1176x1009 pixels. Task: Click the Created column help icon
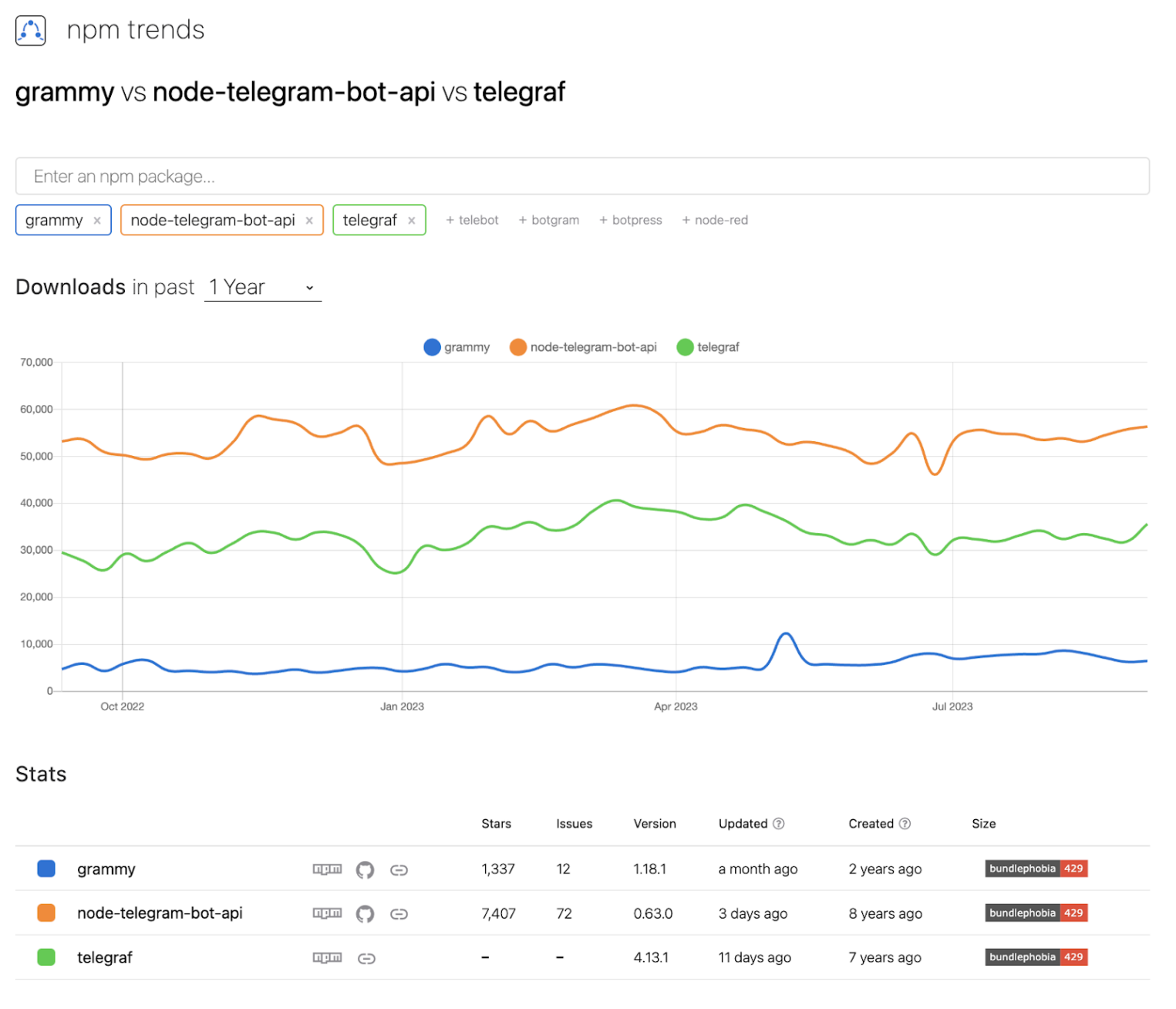click(x=905, y=824)
